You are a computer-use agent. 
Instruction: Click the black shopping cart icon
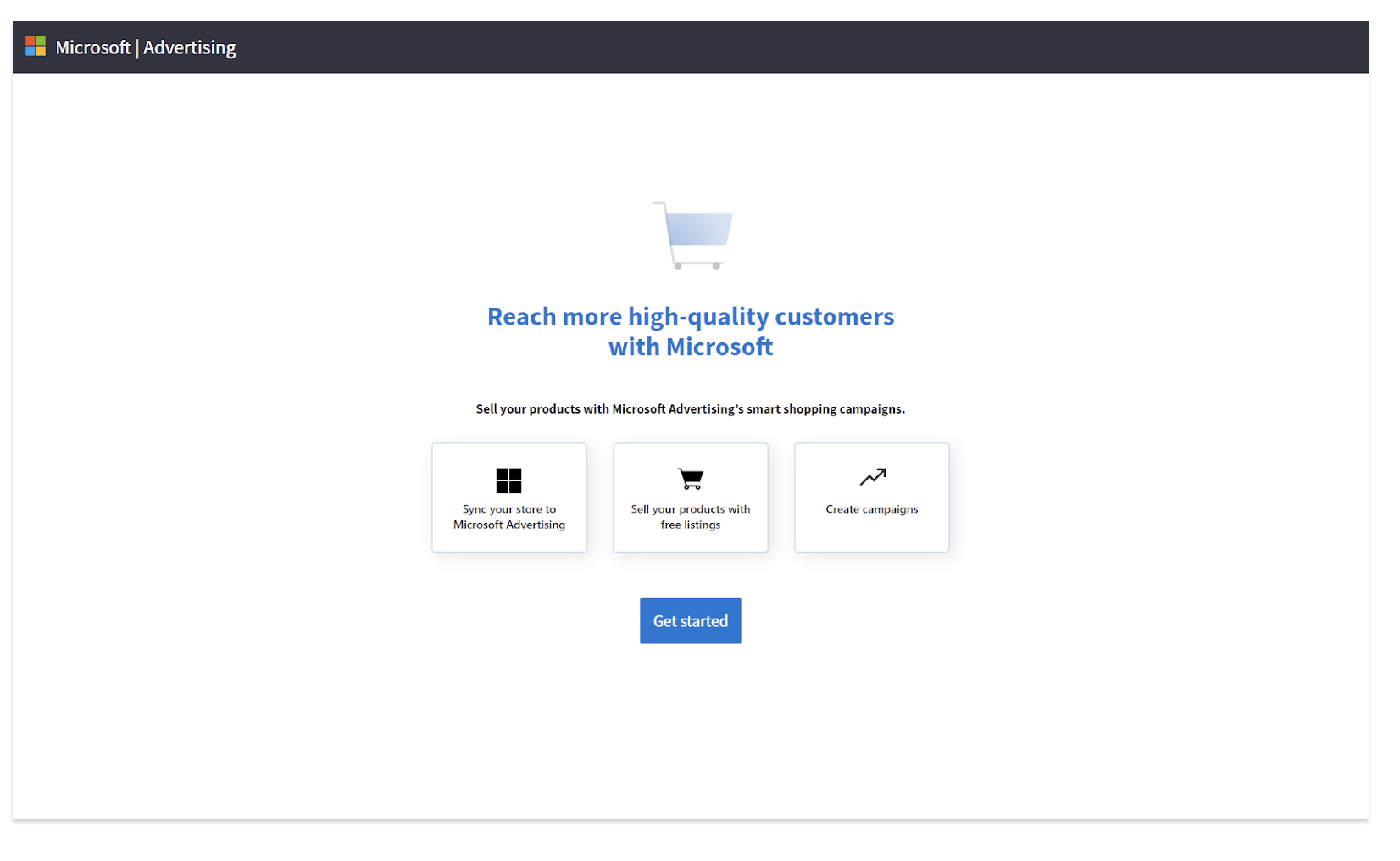tap(691, 479)
